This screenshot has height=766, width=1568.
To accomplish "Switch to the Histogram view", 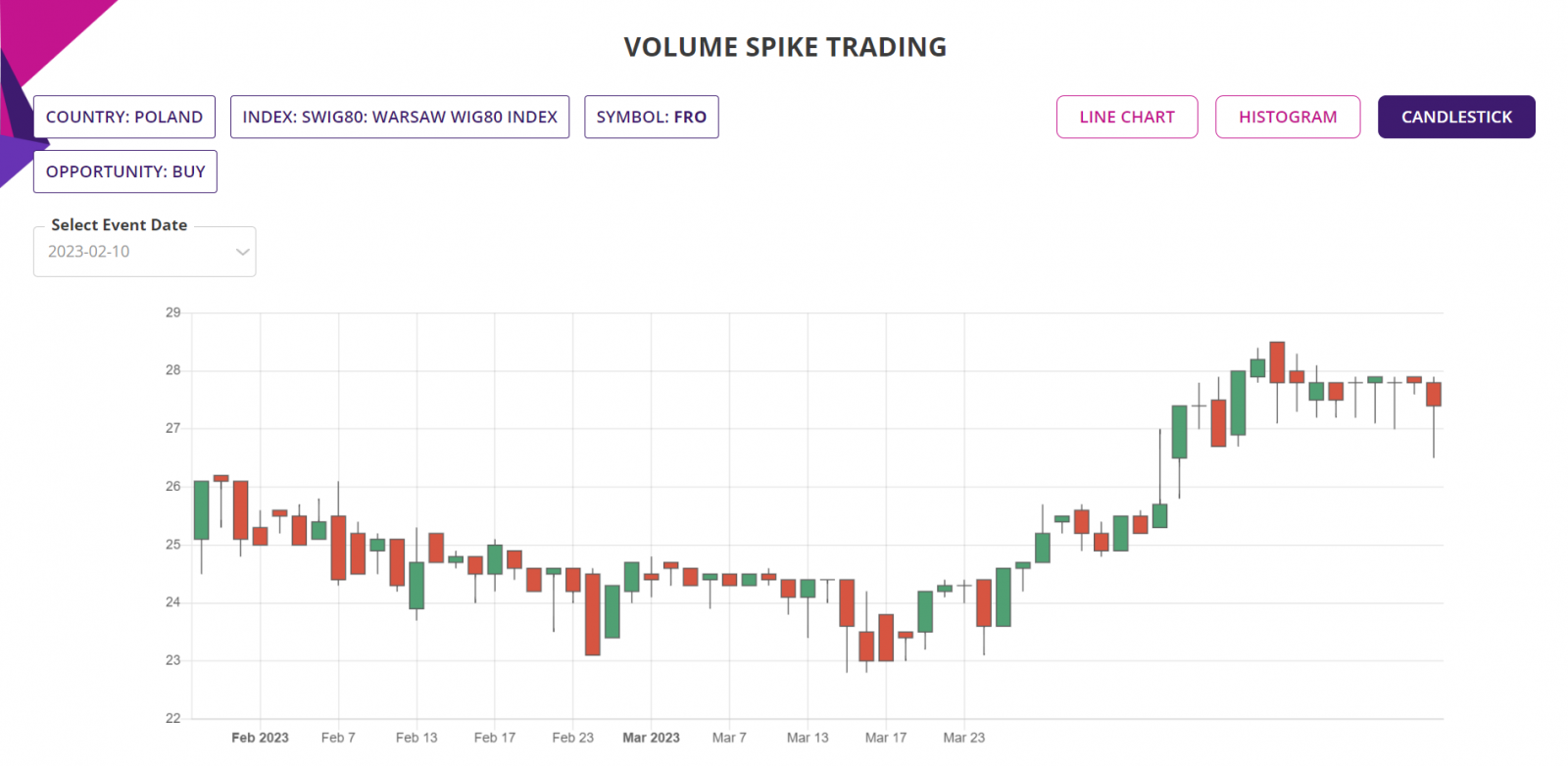I will click(1288, 117).
